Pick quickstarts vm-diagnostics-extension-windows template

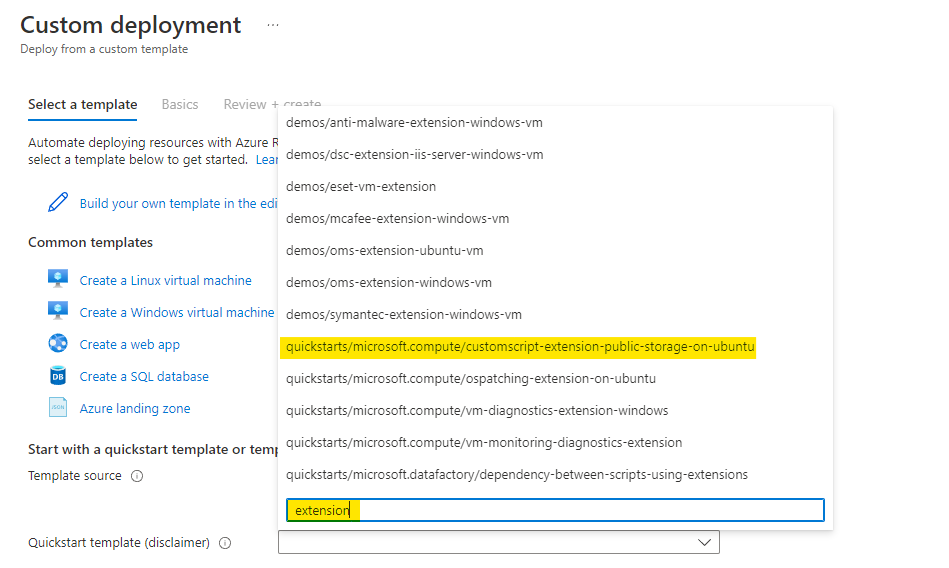(x=477, y=411)
